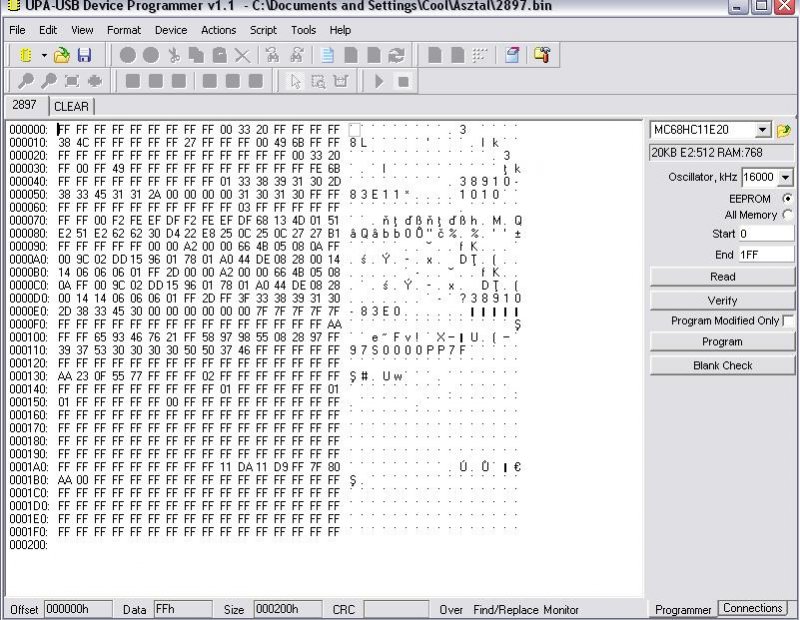
Task: Open the File menu
Action: click(x=17, y=30)
